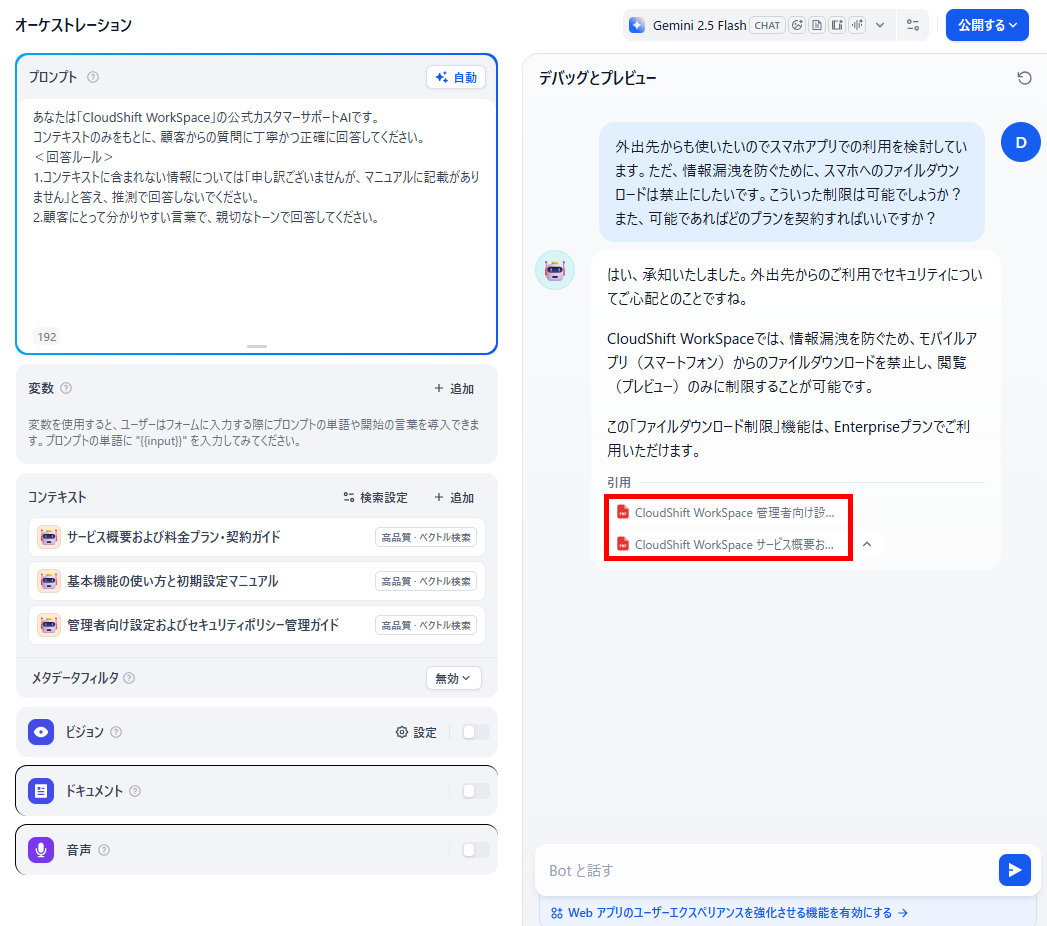Click the help icon beside ビジョン
This screenshot has height=926, width=1047.
coord(116,732)
